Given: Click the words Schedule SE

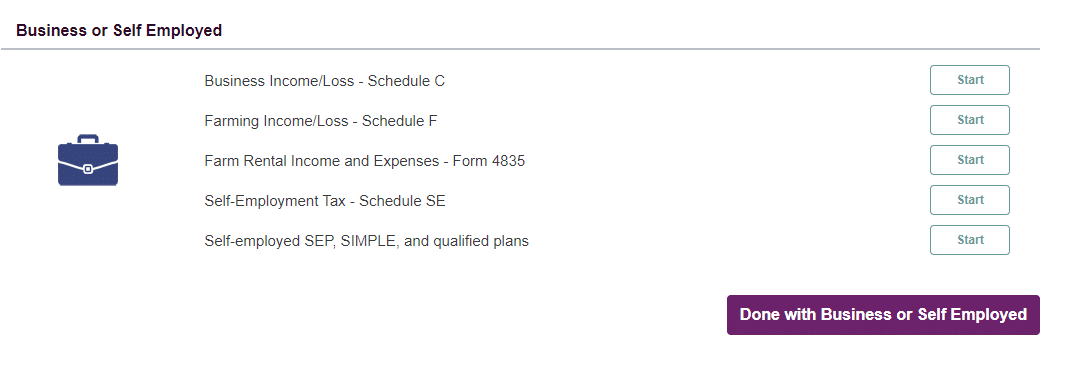Looking at the screenshot, I should tap(402, 201).
